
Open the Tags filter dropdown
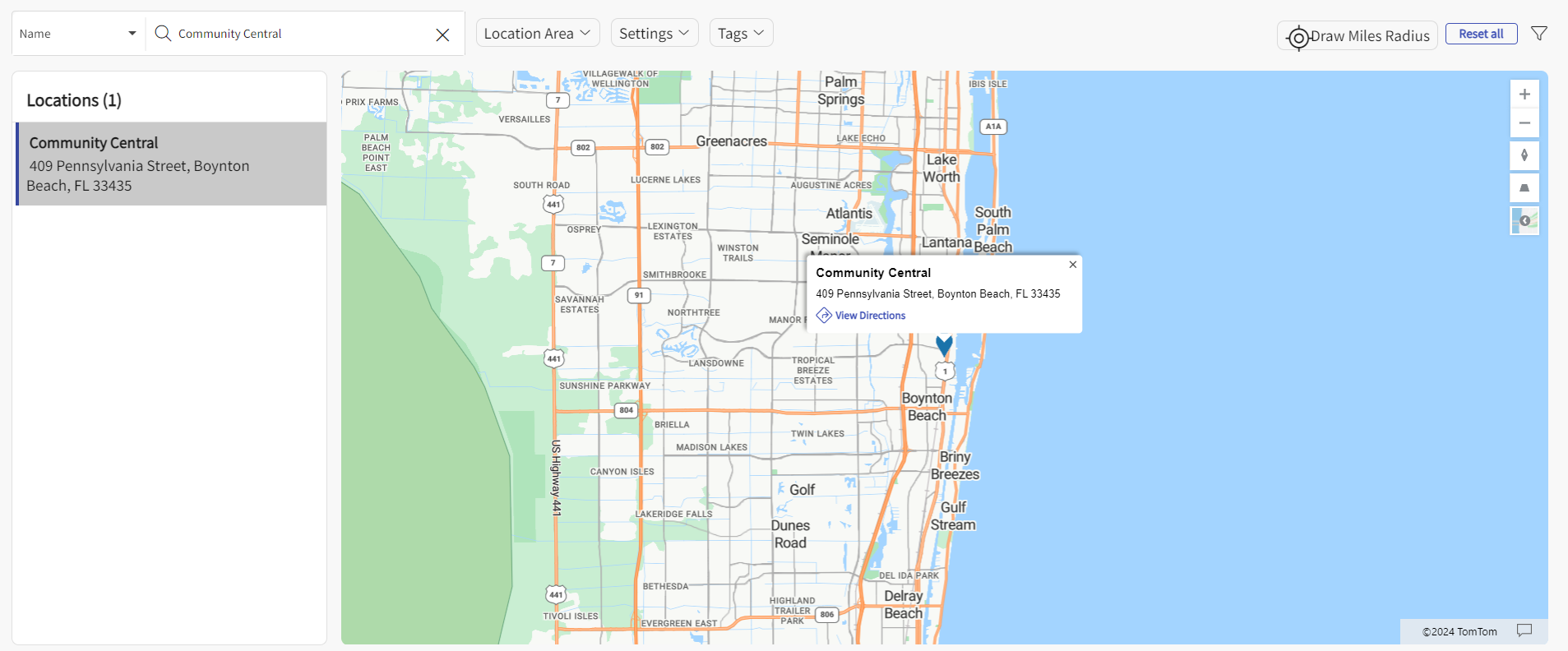[740, 34]
